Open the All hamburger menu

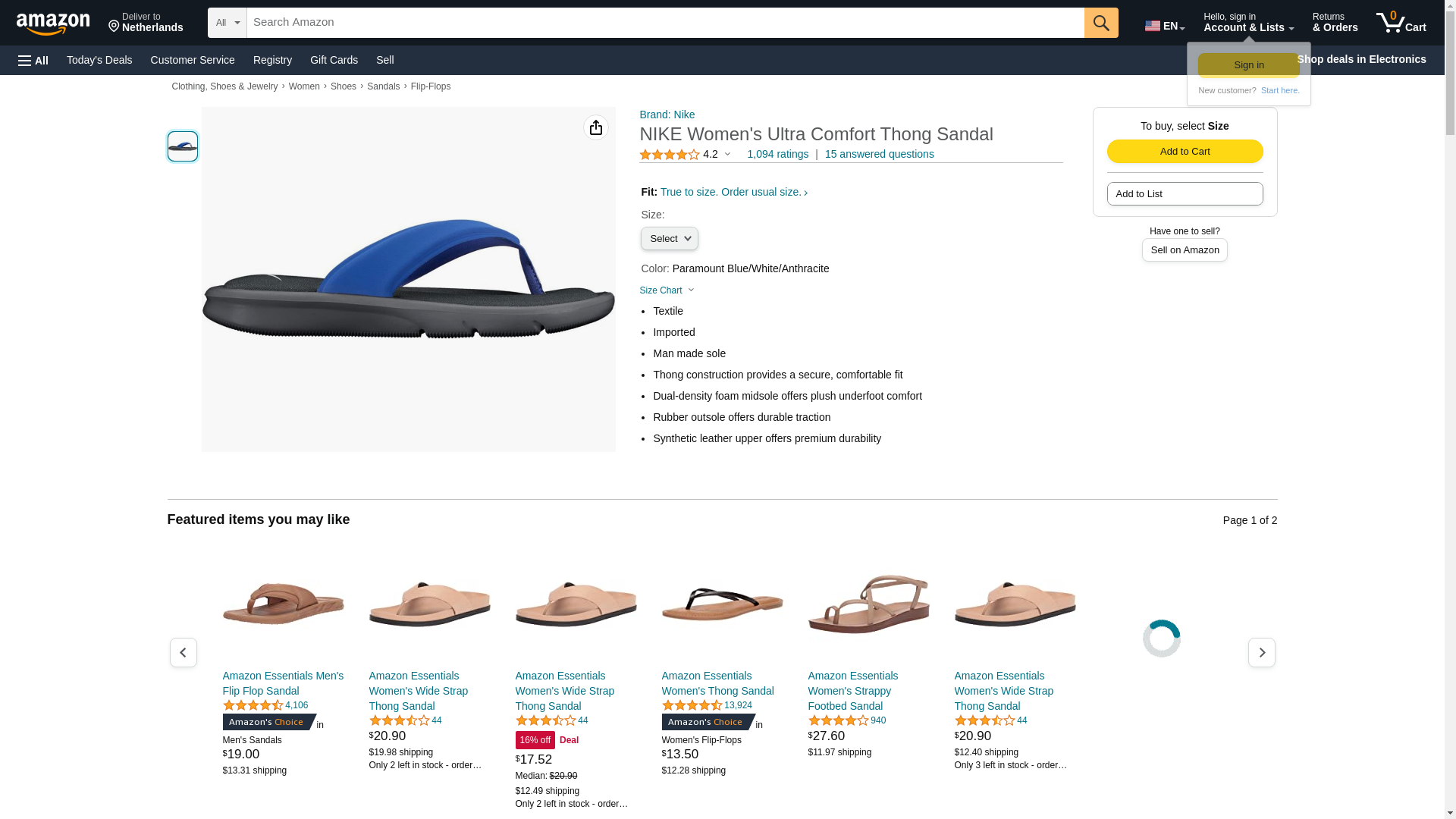(33, 60)
